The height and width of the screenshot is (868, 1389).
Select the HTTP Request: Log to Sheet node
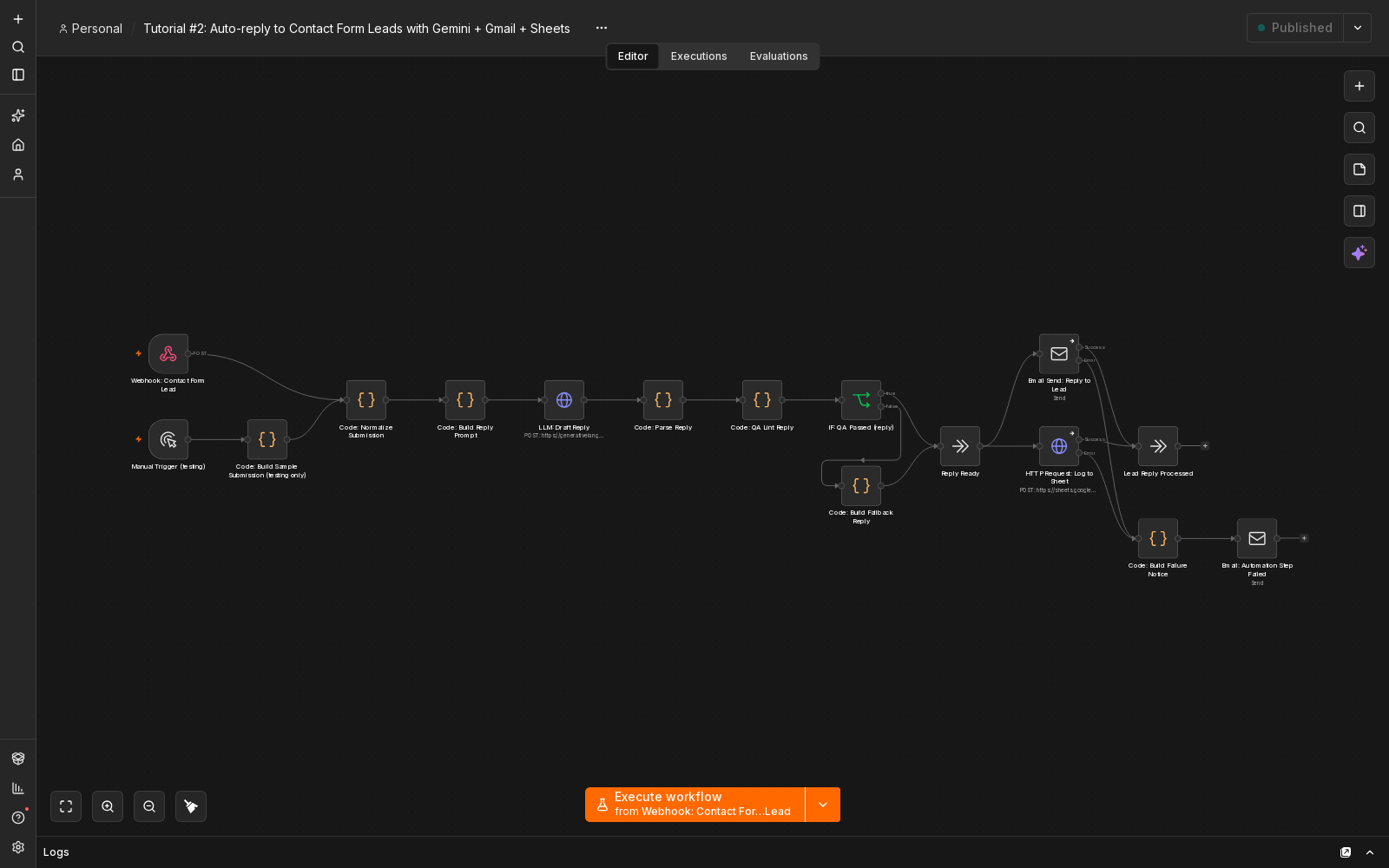tap(1059, 446)
